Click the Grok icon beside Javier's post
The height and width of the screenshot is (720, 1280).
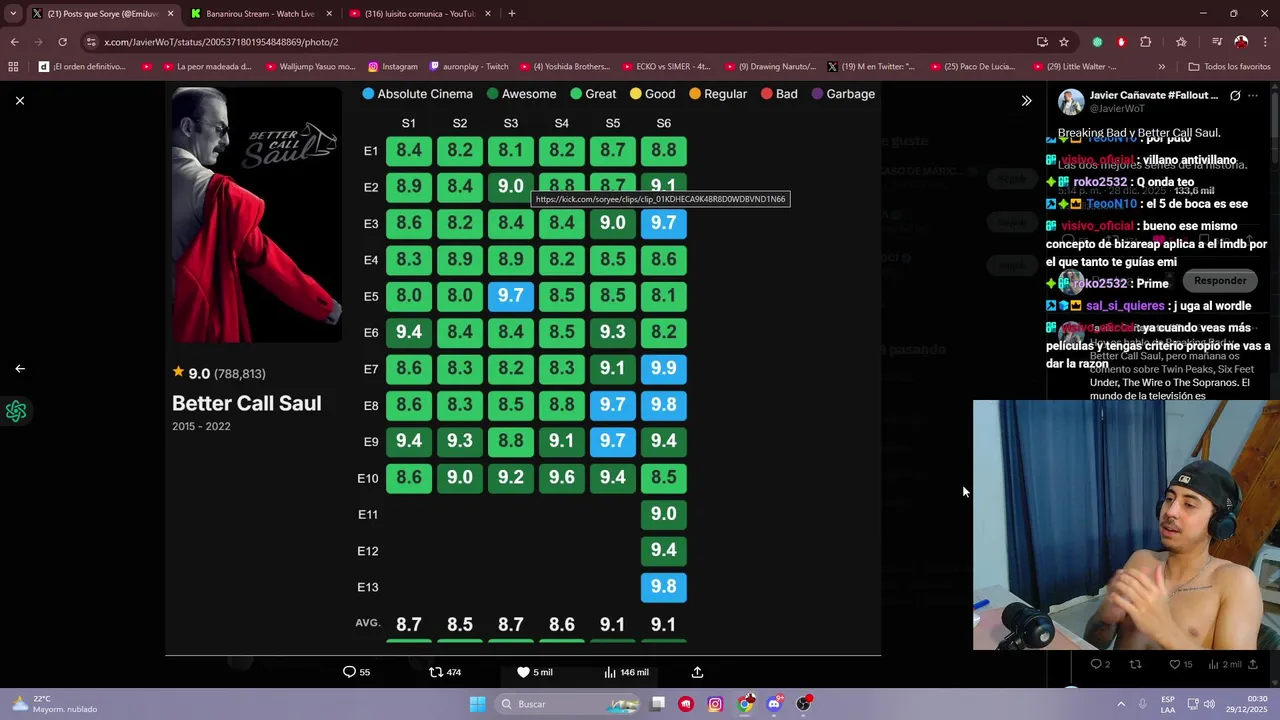[1235, 96]
